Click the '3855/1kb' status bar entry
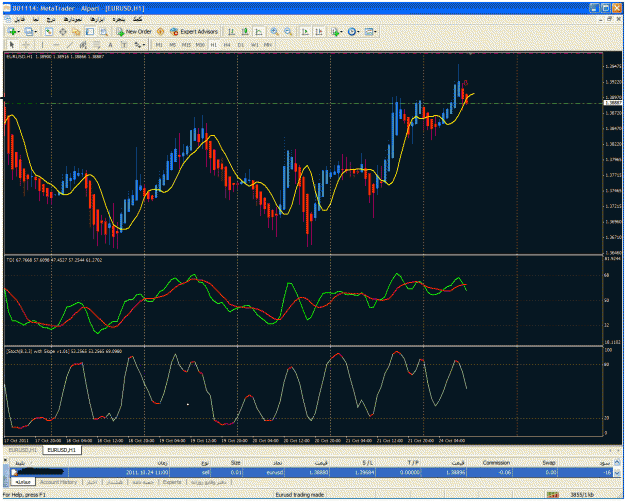 [582, 495]
